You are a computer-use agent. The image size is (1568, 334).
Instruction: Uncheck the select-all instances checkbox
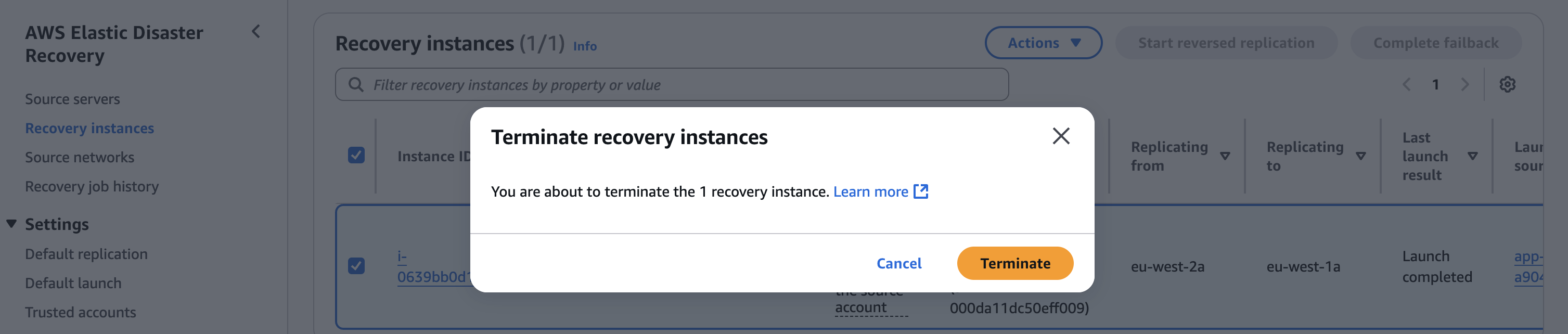(x=357, y=156)
